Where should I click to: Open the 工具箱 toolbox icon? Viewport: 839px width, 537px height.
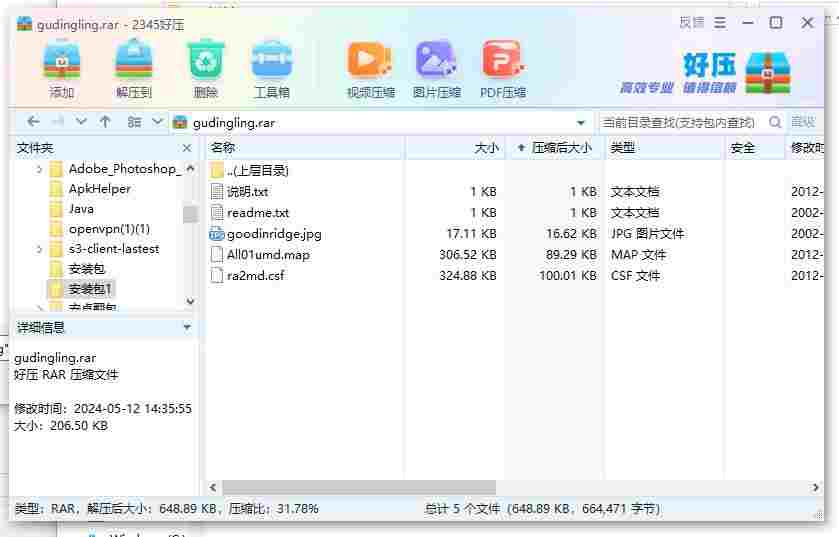click(272, 60)
